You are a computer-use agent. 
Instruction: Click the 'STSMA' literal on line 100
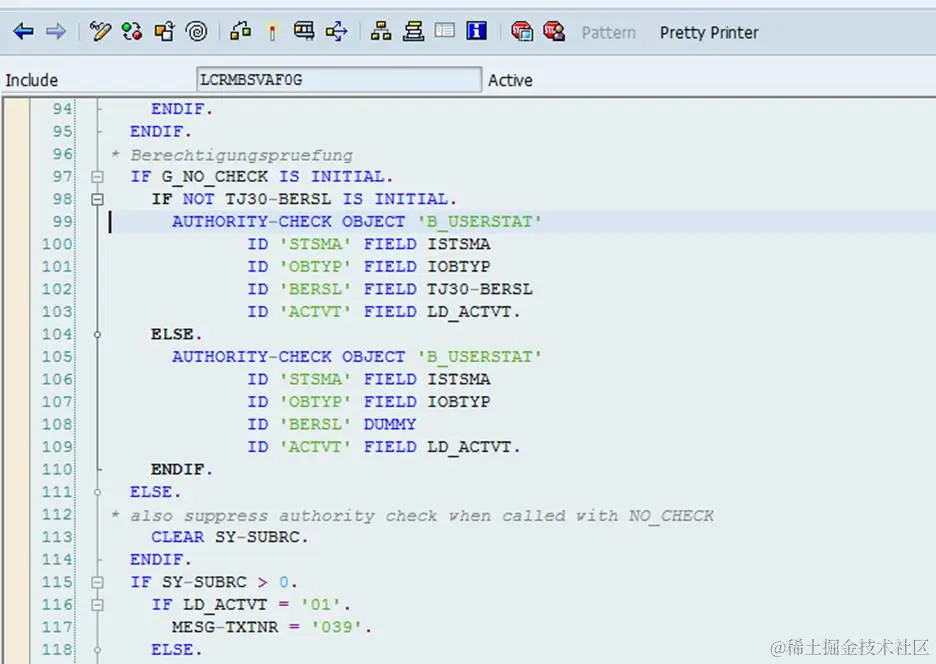coord(315,244)
